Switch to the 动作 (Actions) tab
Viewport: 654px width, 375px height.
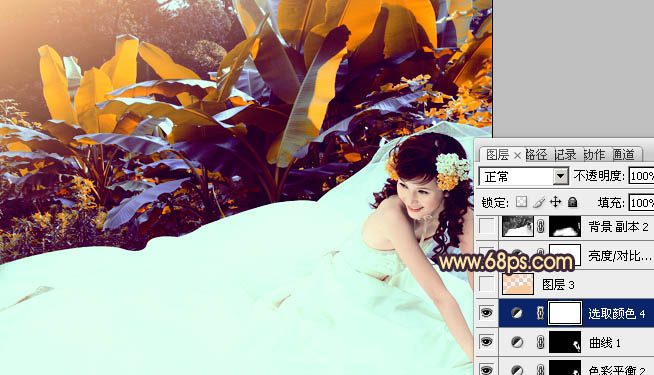pos(594,155)
